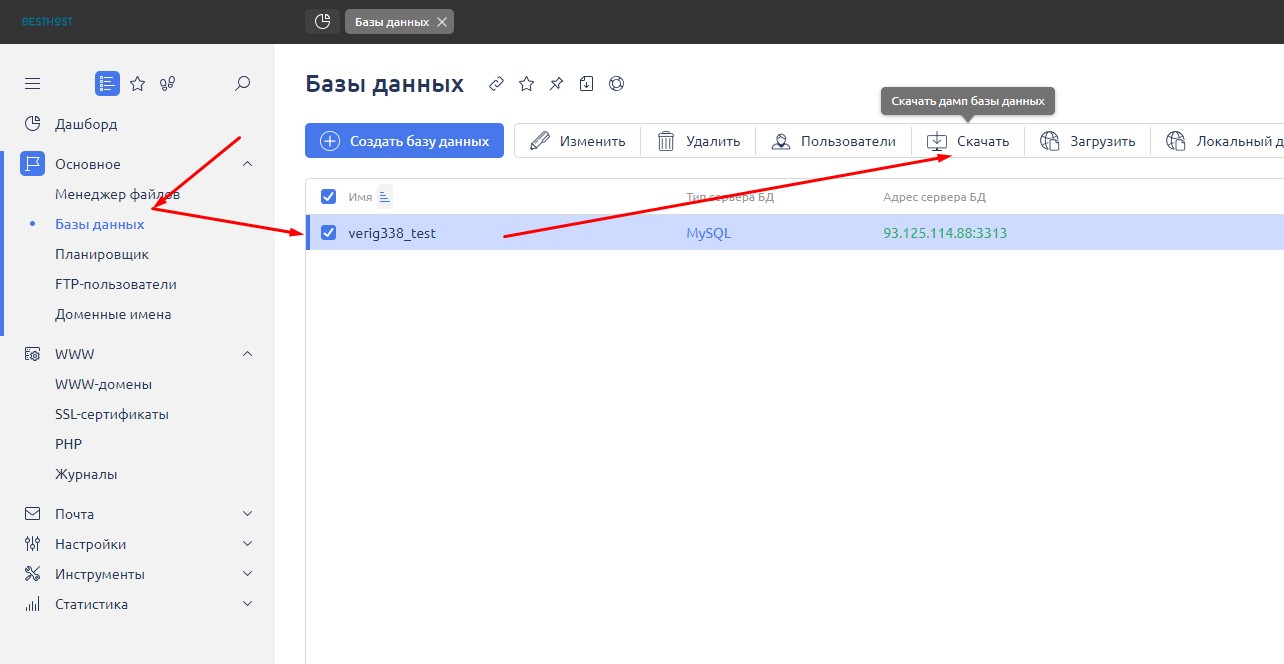Screen dimensions: 1284x664
Task: Collapse the Основное section chevron
Action: coord(248,164)
